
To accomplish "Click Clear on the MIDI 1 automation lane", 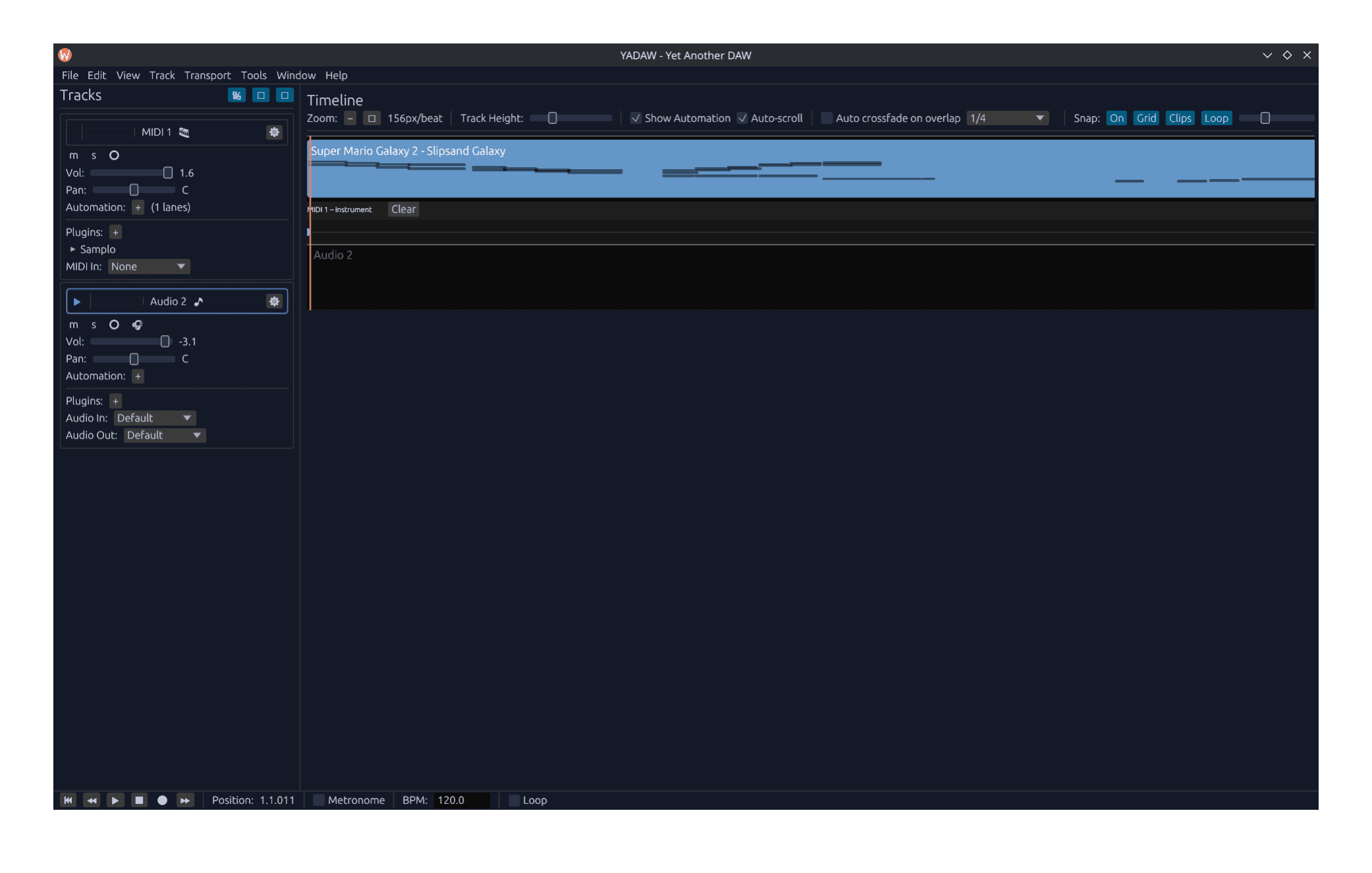I will (403, 209).
